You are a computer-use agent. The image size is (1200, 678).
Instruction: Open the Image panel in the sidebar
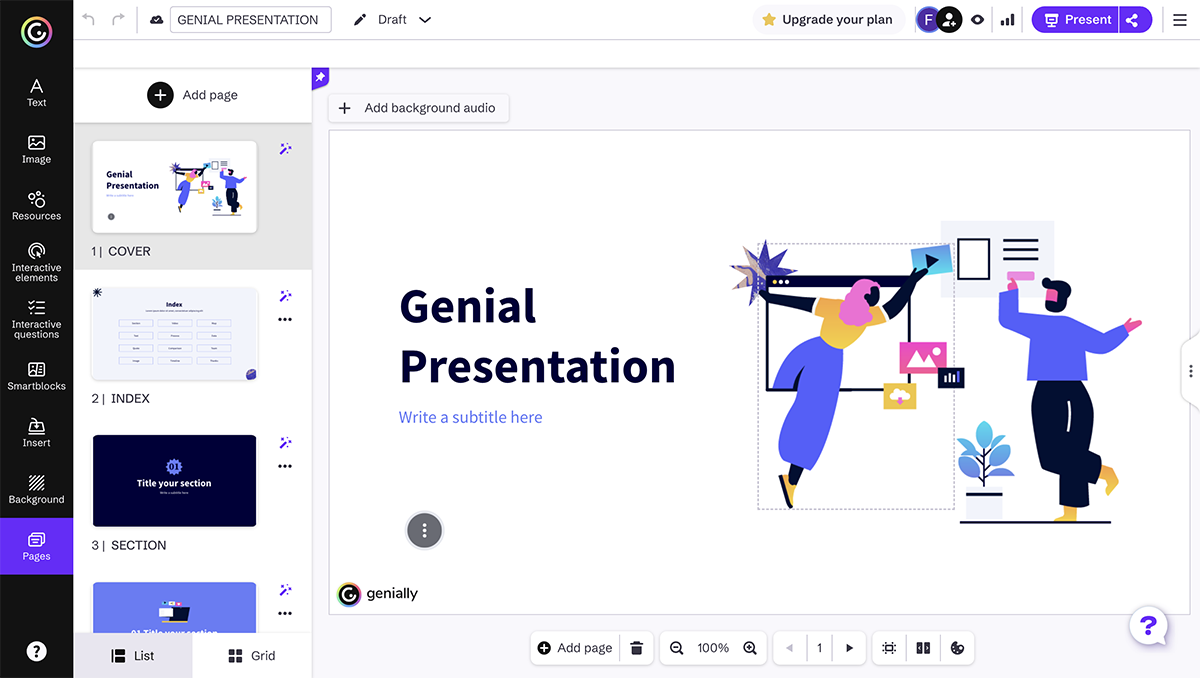pyautogui.click(x=36, y=149)
